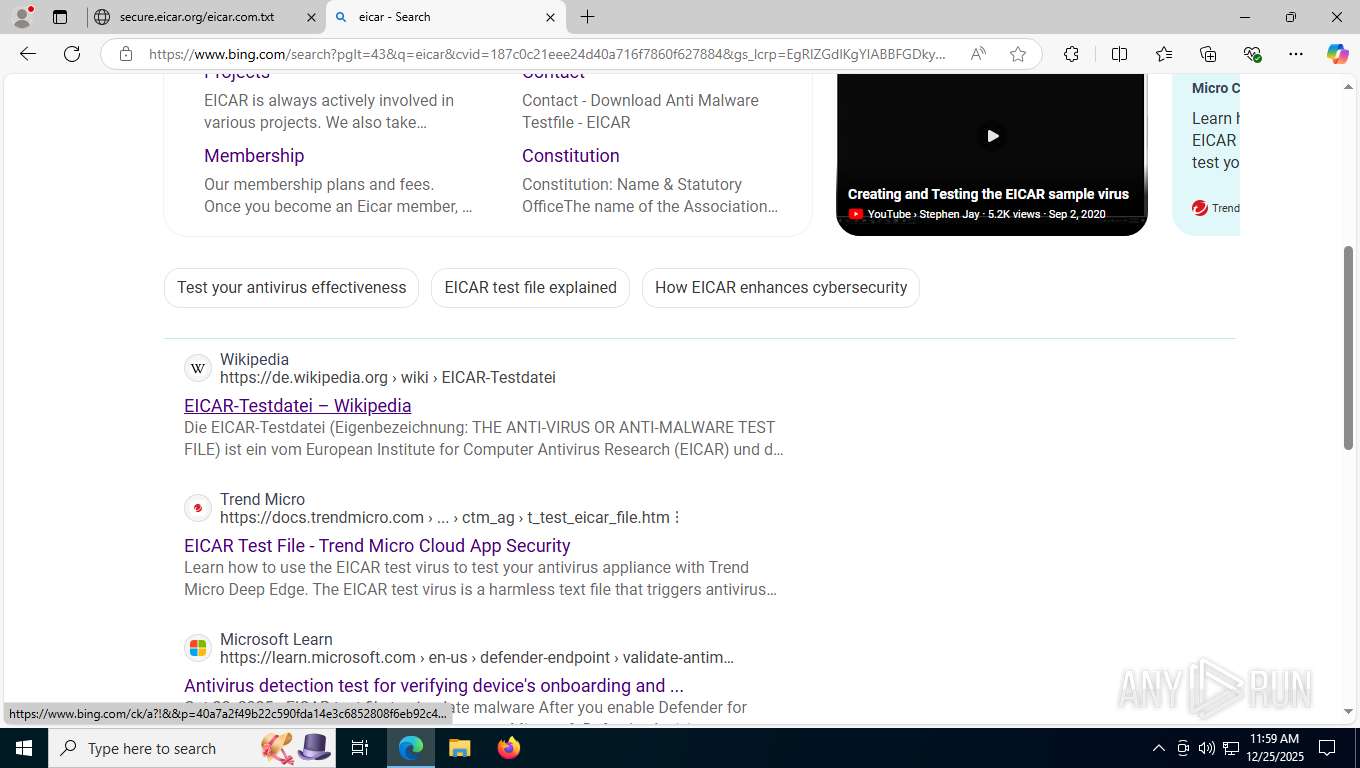Open EICAR Test File - Trend Micro result
Image resolution: width=1360 pixels, height=768 pixels.
[377, 546]
